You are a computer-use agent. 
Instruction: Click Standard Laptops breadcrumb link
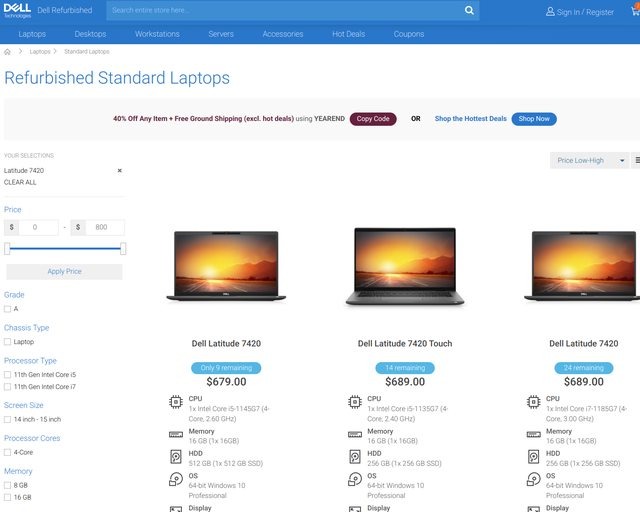tap(87, 52)
